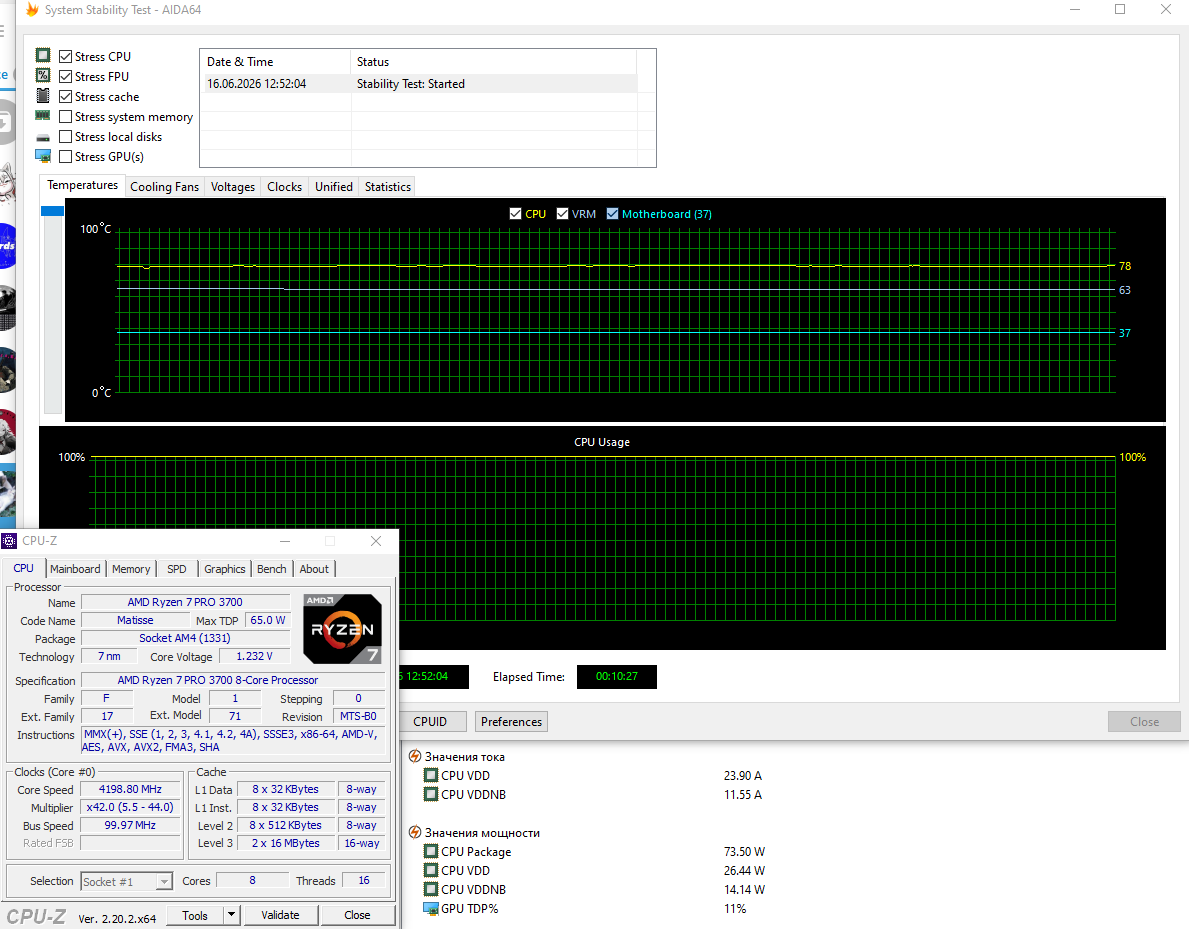
Task: Click the Elapsed Time 00:10:27 display
Action: 616,676
